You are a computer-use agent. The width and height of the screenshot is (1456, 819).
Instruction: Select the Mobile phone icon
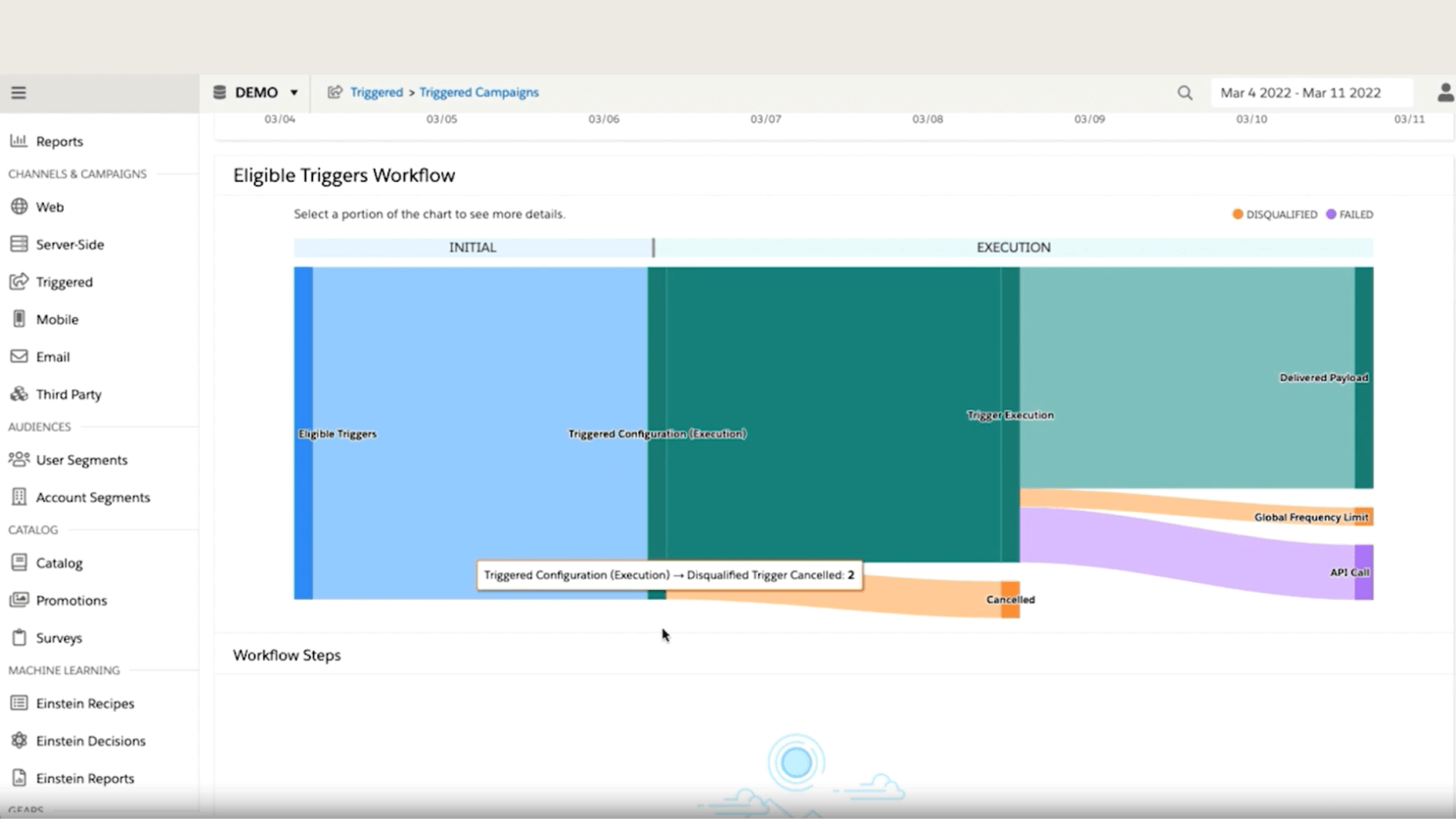(19, 319)
